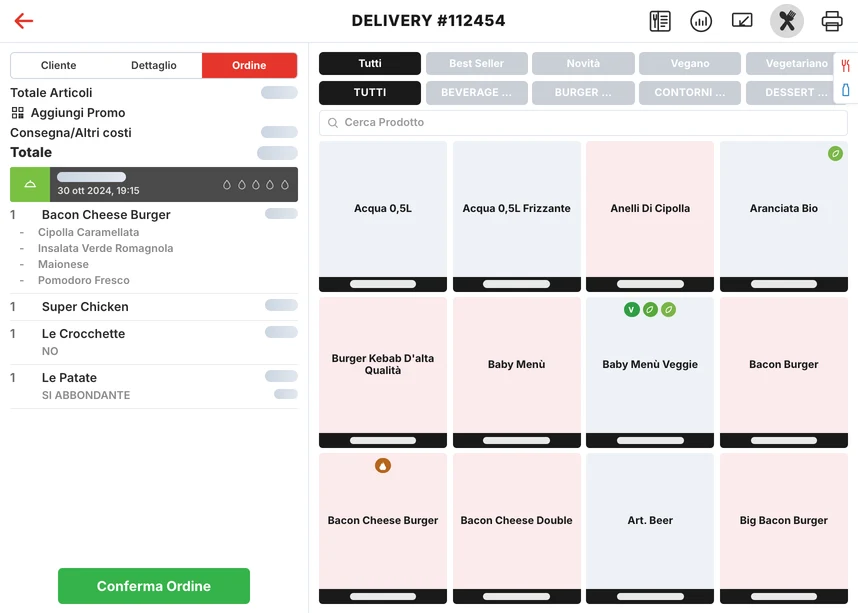
Task: Click the screen resize arrow icon
Action: pyautogui.click(x=742, y=21)
